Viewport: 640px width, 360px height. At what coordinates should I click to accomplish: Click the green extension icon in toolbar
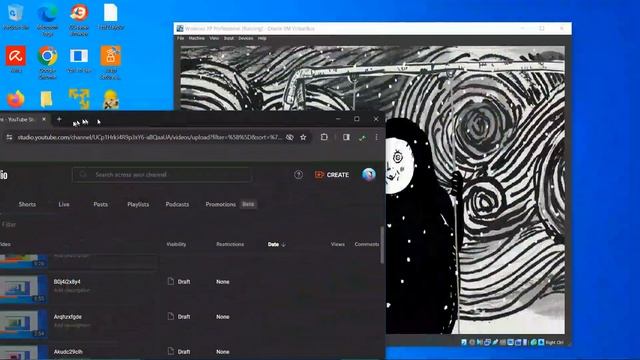point(362,138)
